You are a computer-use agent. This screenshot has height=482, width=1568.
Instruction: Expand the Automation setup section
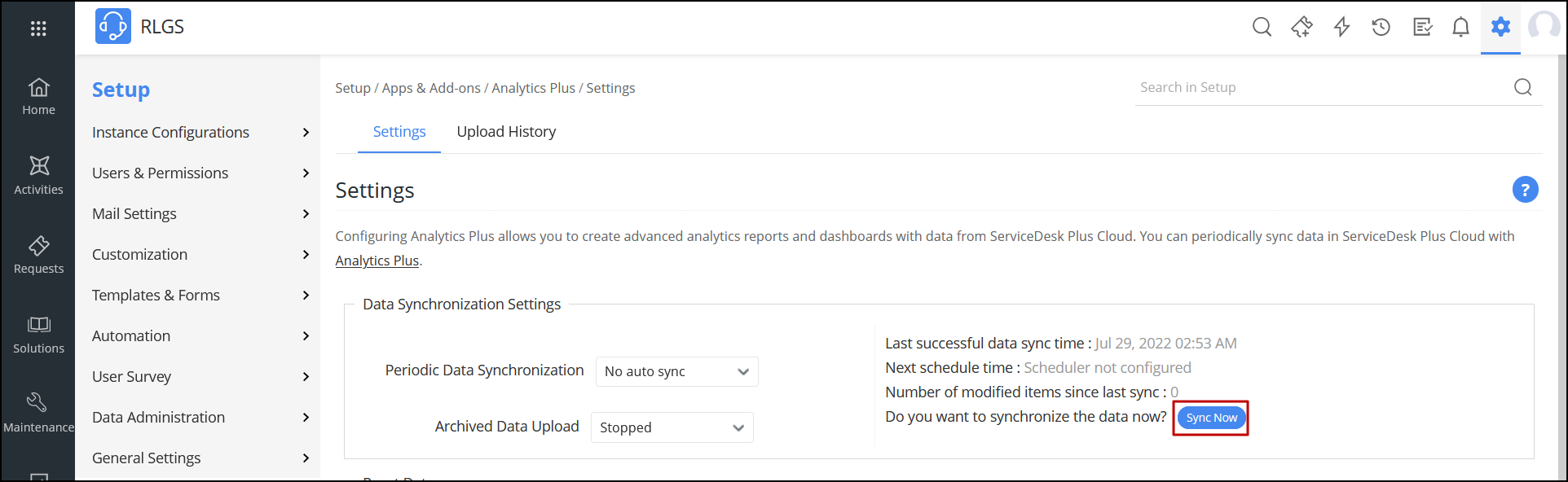pos(200,336)
